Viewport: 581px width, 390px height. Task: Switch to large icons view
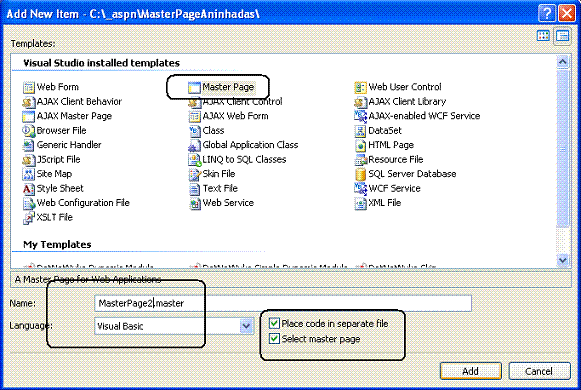543,36
